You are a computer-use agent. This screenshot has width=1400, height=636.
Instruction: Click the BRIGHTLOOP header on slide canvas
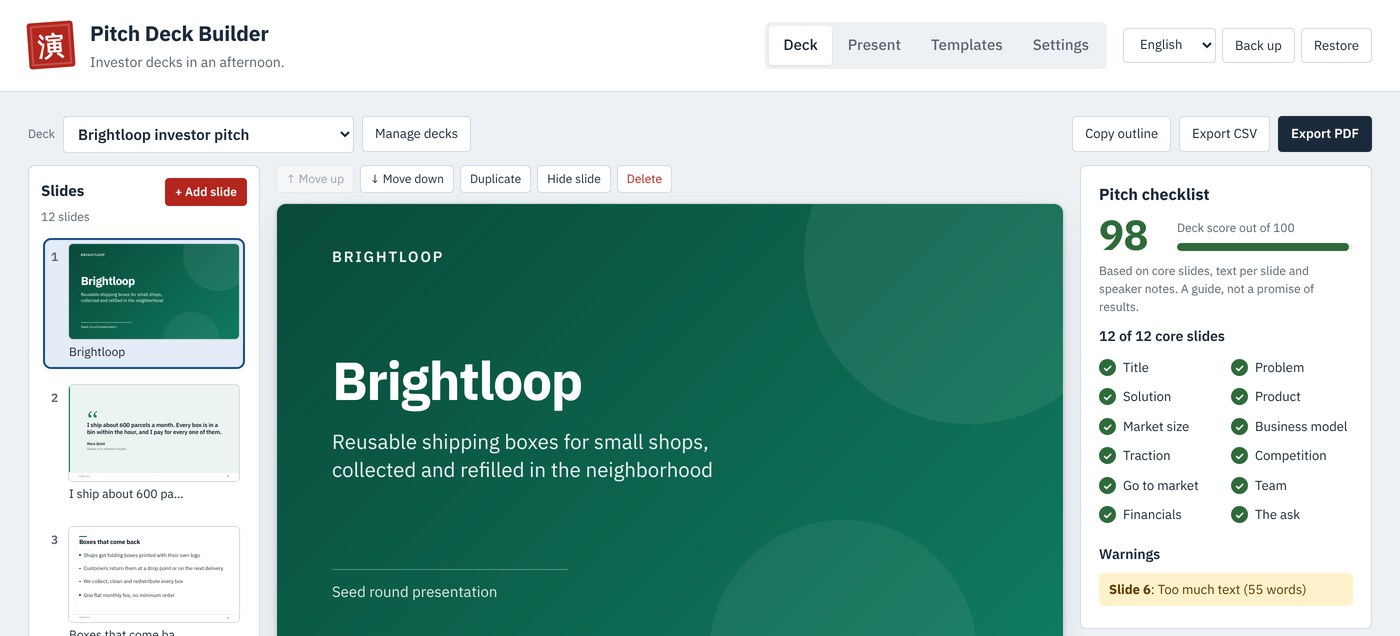pyautogui.click(x=387, y=257)
